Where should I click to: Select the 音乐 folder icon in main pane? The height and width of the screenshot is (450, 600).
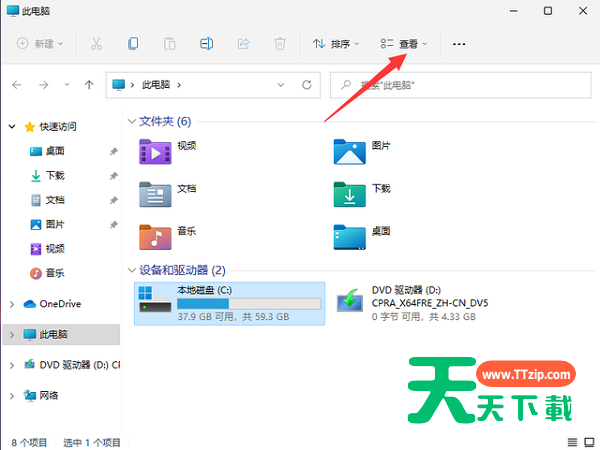[x=155, y=237]
